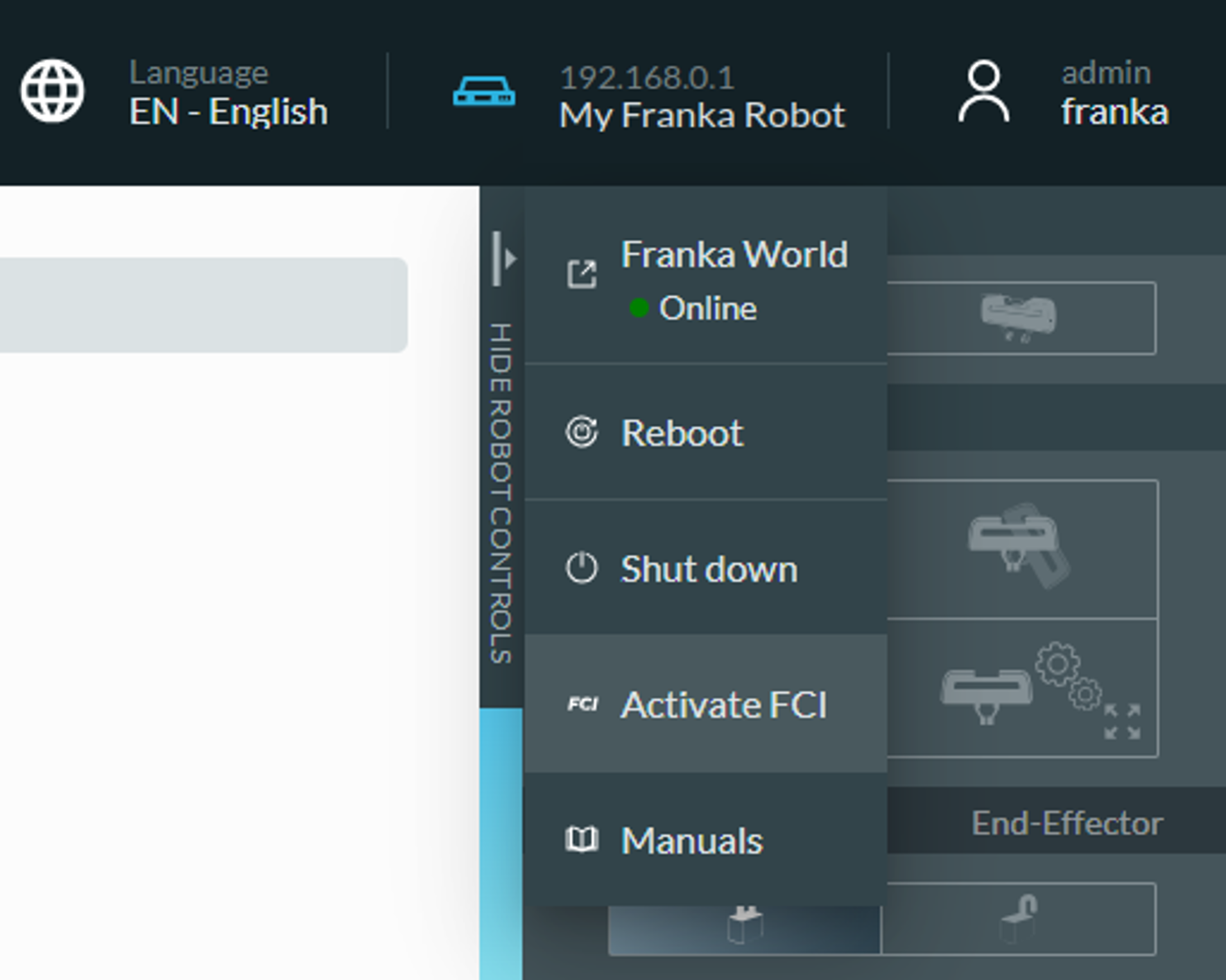The width and height of the screenshot is (1226, 980).
Task: Collapse the robot controls using the arrow
Action: [x=506, y=259]
